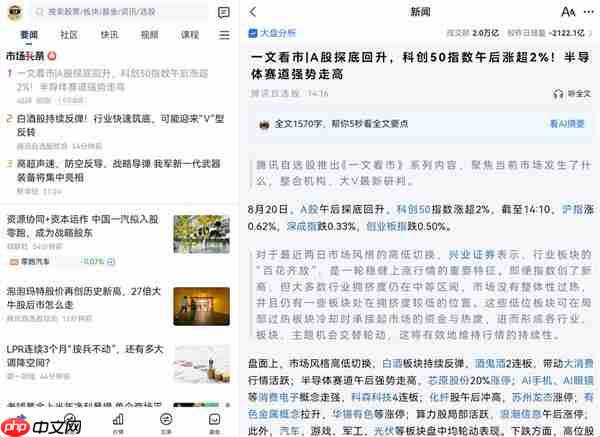Open the 兴业证券 link in quoted paragraph
Viewport: 600px width, 437px height.
(471, 254)
